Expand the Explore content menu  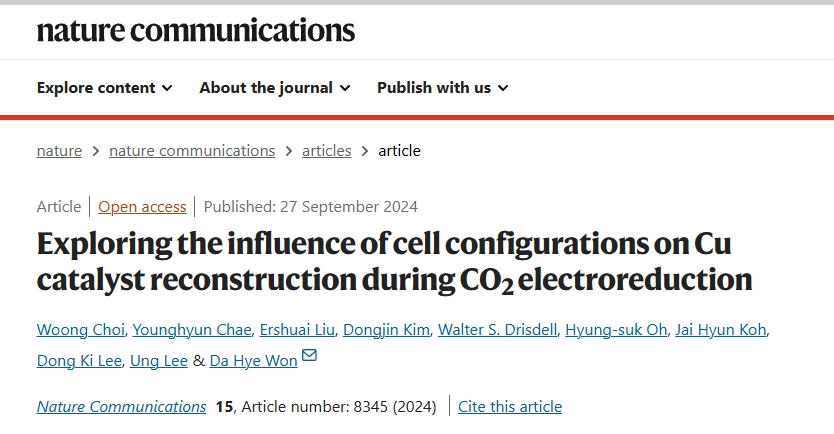pyautogui.click(x=104, y=88)
